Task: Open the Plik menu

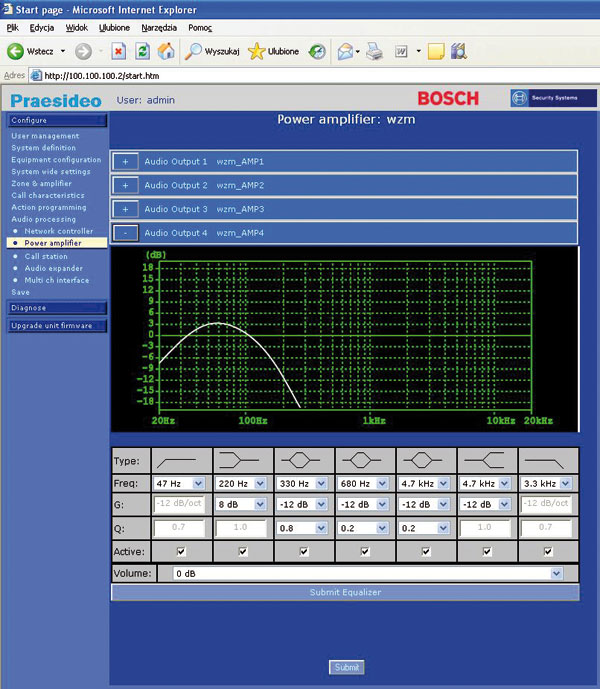Action: tap(12, 28)
